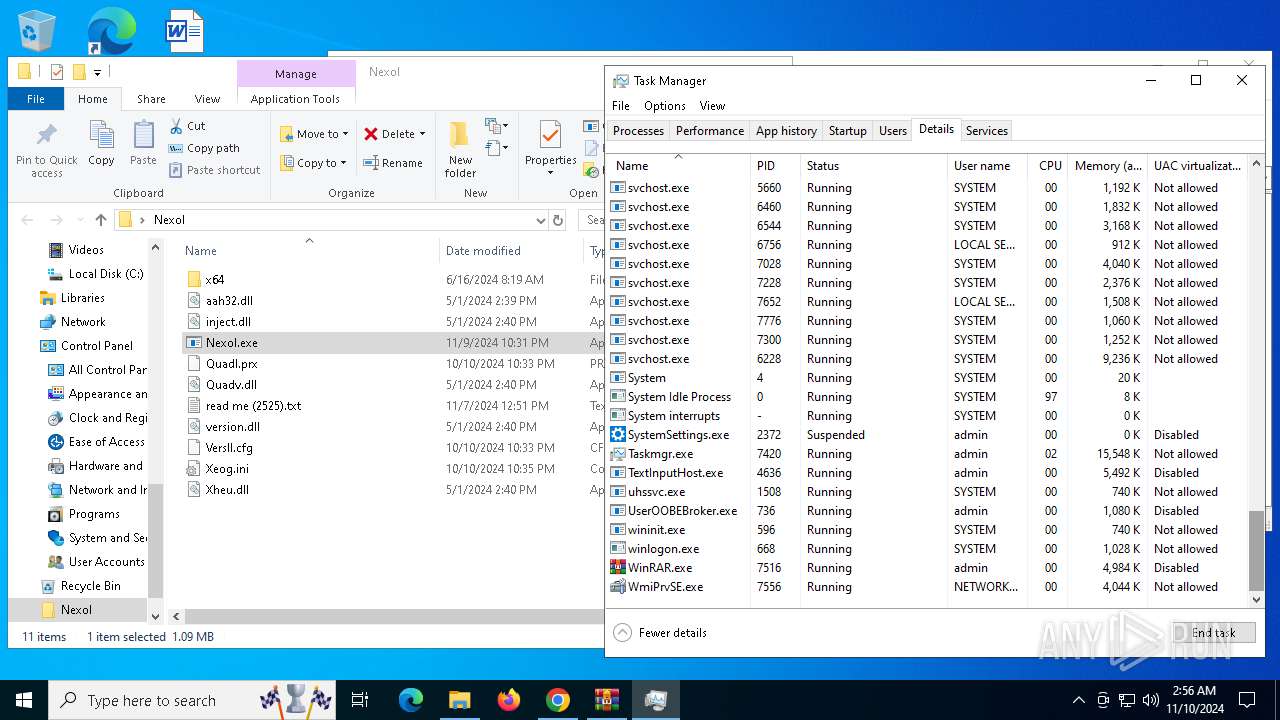Open the Word document desktop icon

click(184, 31)
